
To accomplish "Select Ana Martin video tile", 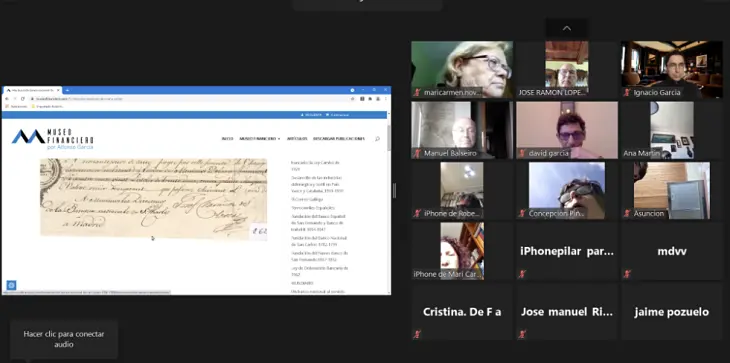I will pos(672,130).
